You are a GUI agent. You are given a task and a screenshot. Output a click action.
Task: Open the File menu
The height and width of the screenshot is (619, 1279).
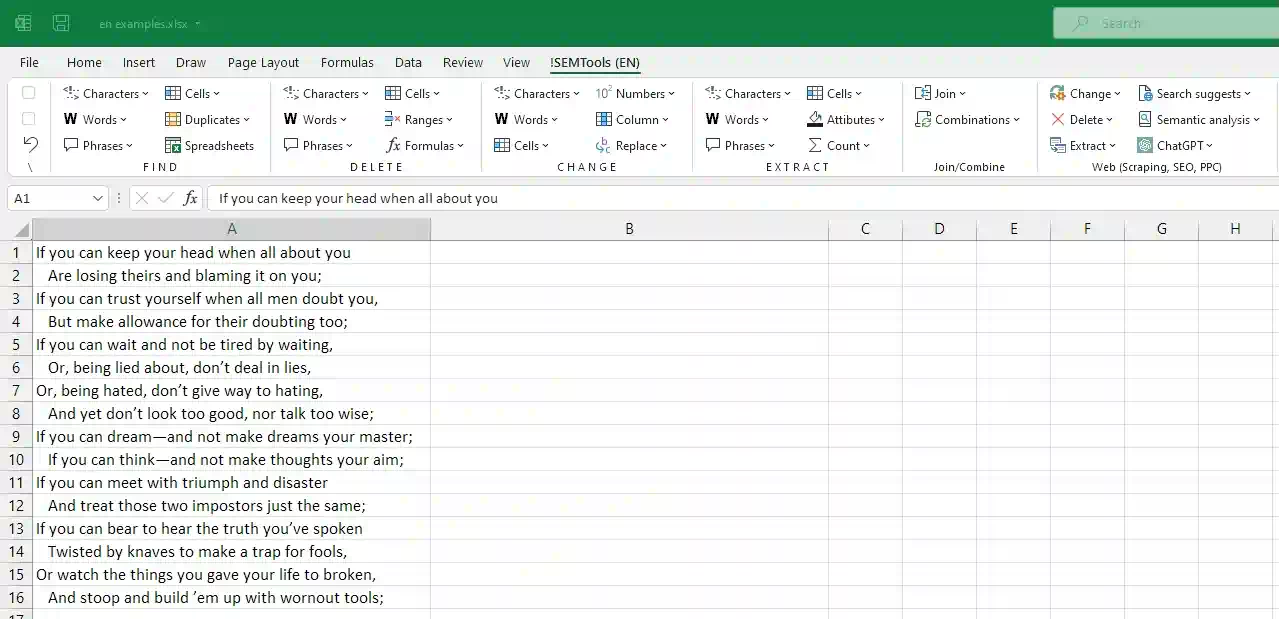point(29,62)
